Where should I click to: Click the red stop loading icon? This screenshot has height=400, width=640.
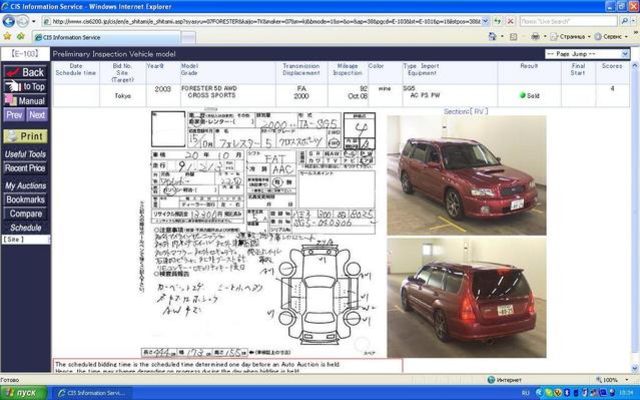click(510, 21)
